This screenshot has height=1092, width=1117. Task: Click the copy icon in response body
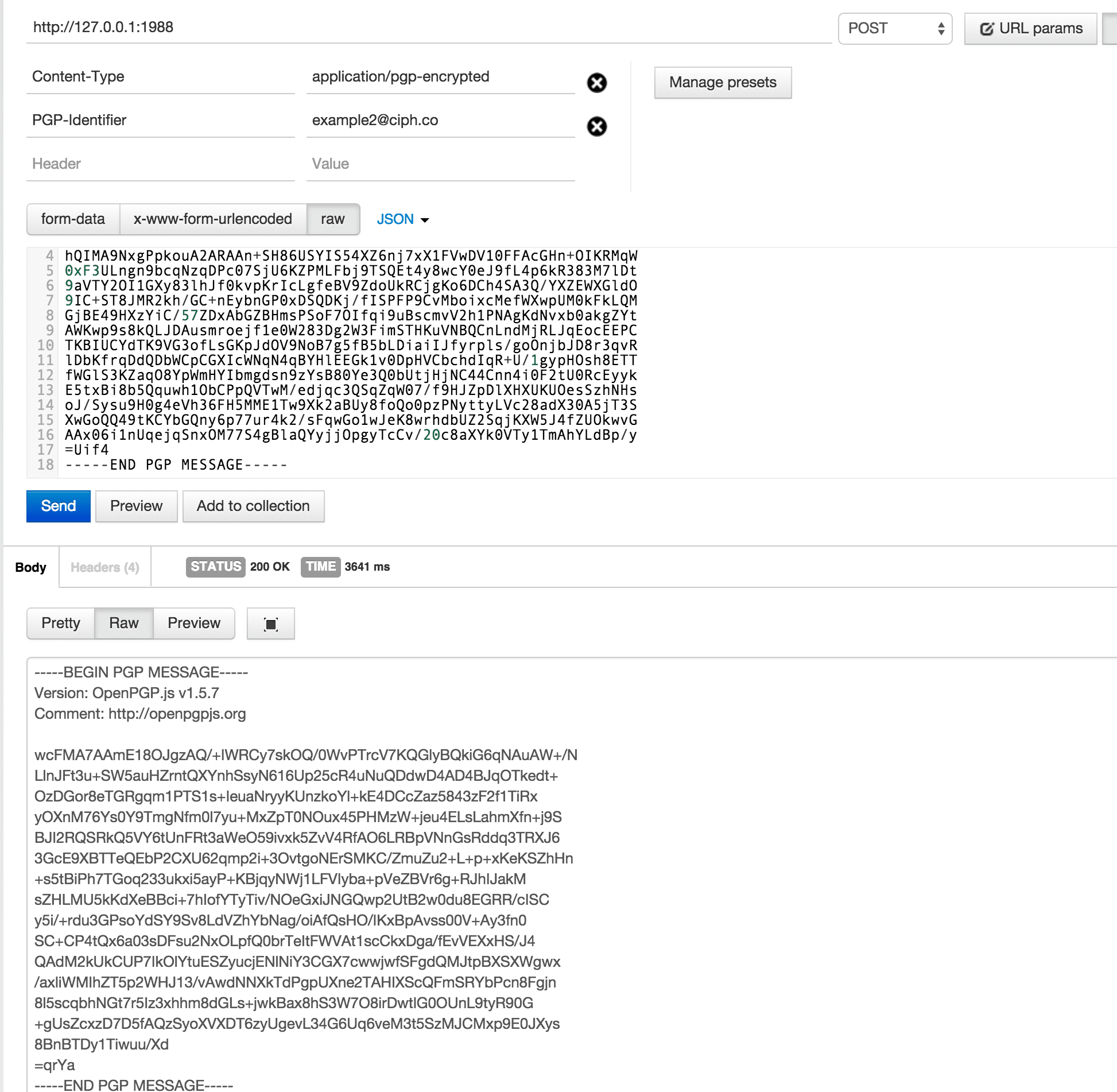click(x=272, y=623)
